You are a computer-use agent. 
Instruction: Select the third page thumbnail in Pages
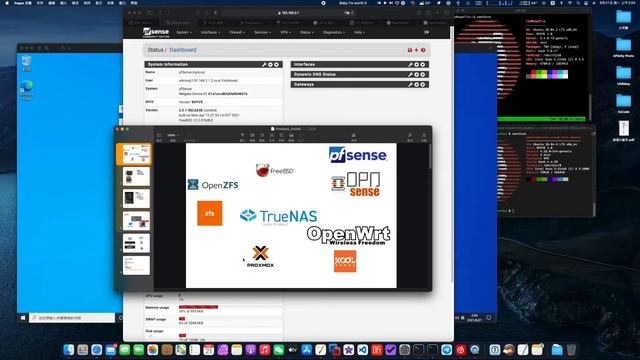136,198
